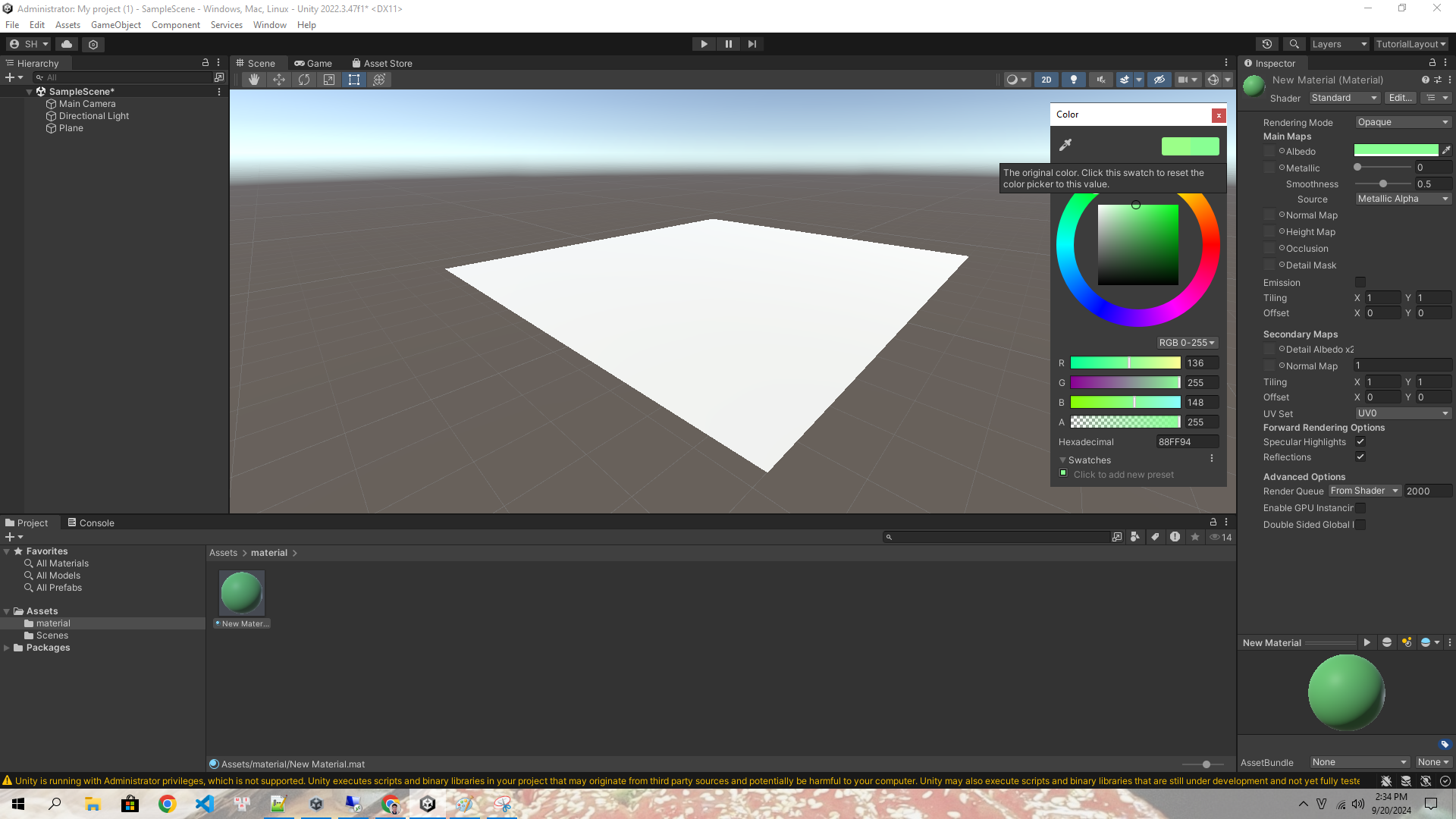Open the RGB 0-255 mode dropdown
This screenshot has height=819, width=1456.
point(1186,342)
